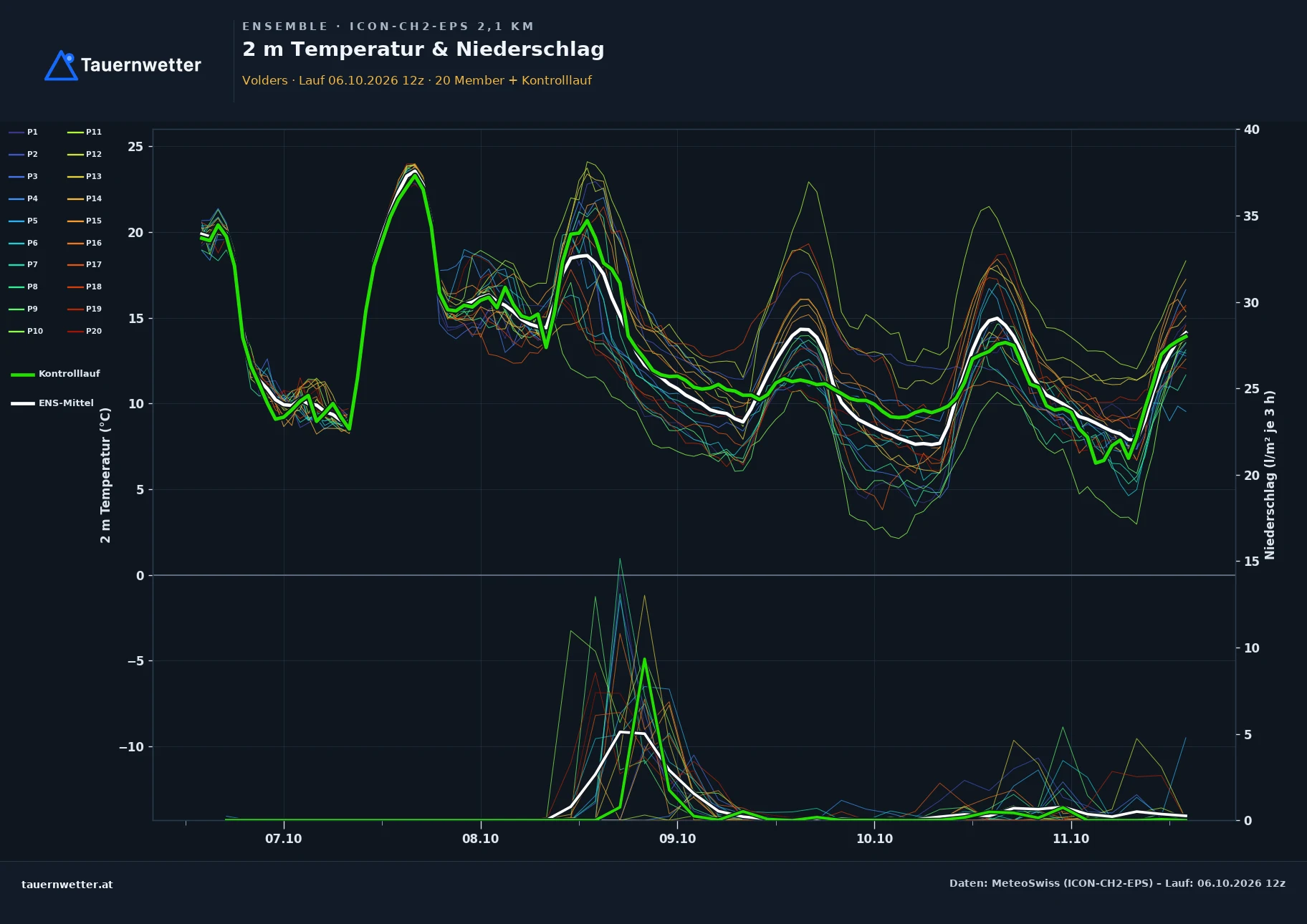Select the P10 legend entry

(x=26, y=331)
